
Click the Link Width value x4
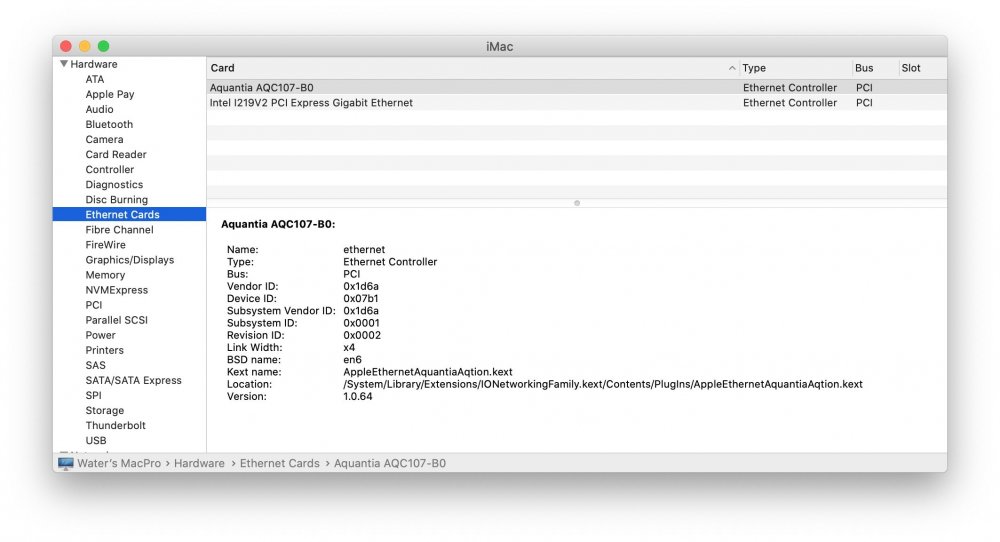pos(349,348)
